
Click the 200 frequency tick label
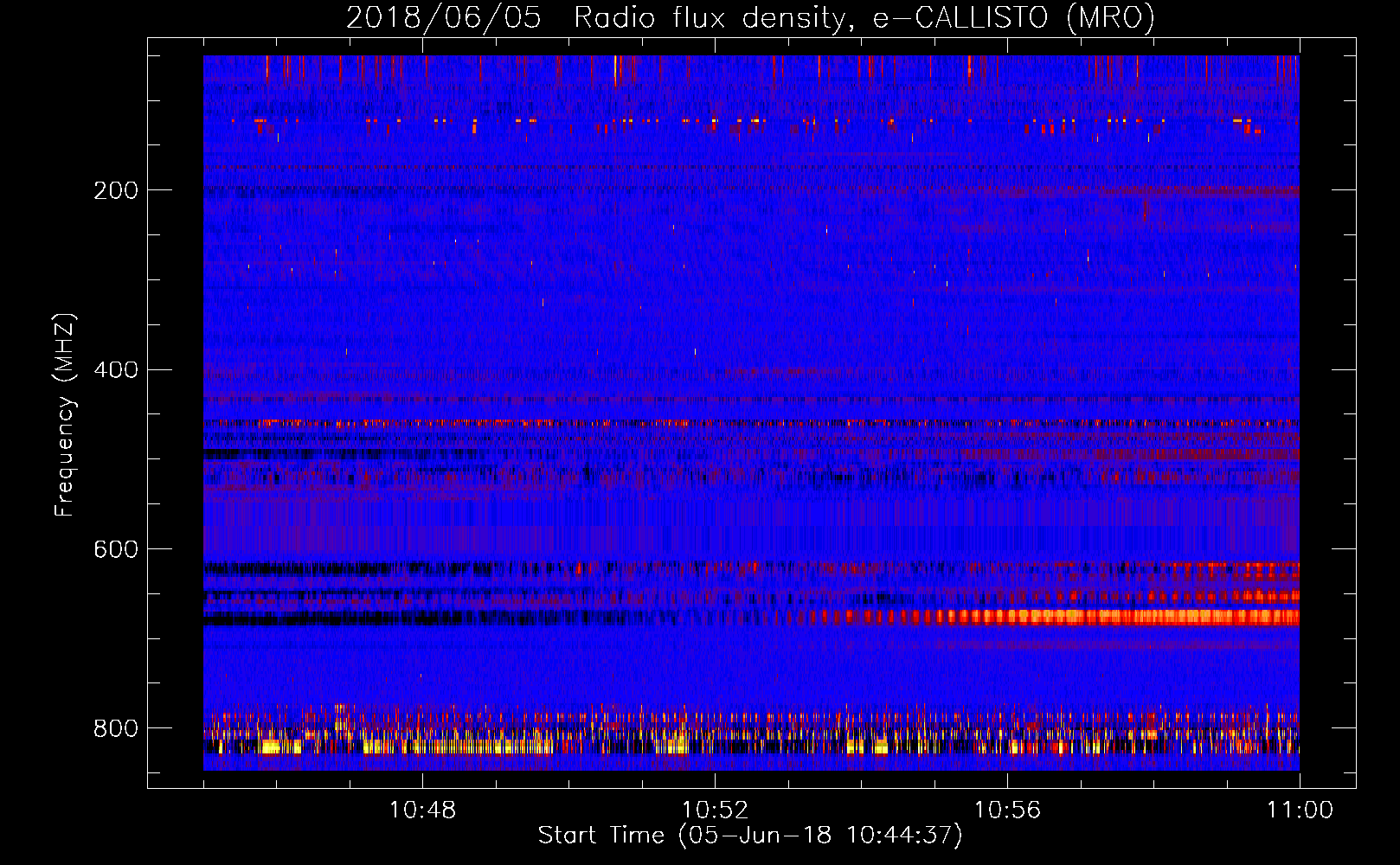(x=115, y=190)
